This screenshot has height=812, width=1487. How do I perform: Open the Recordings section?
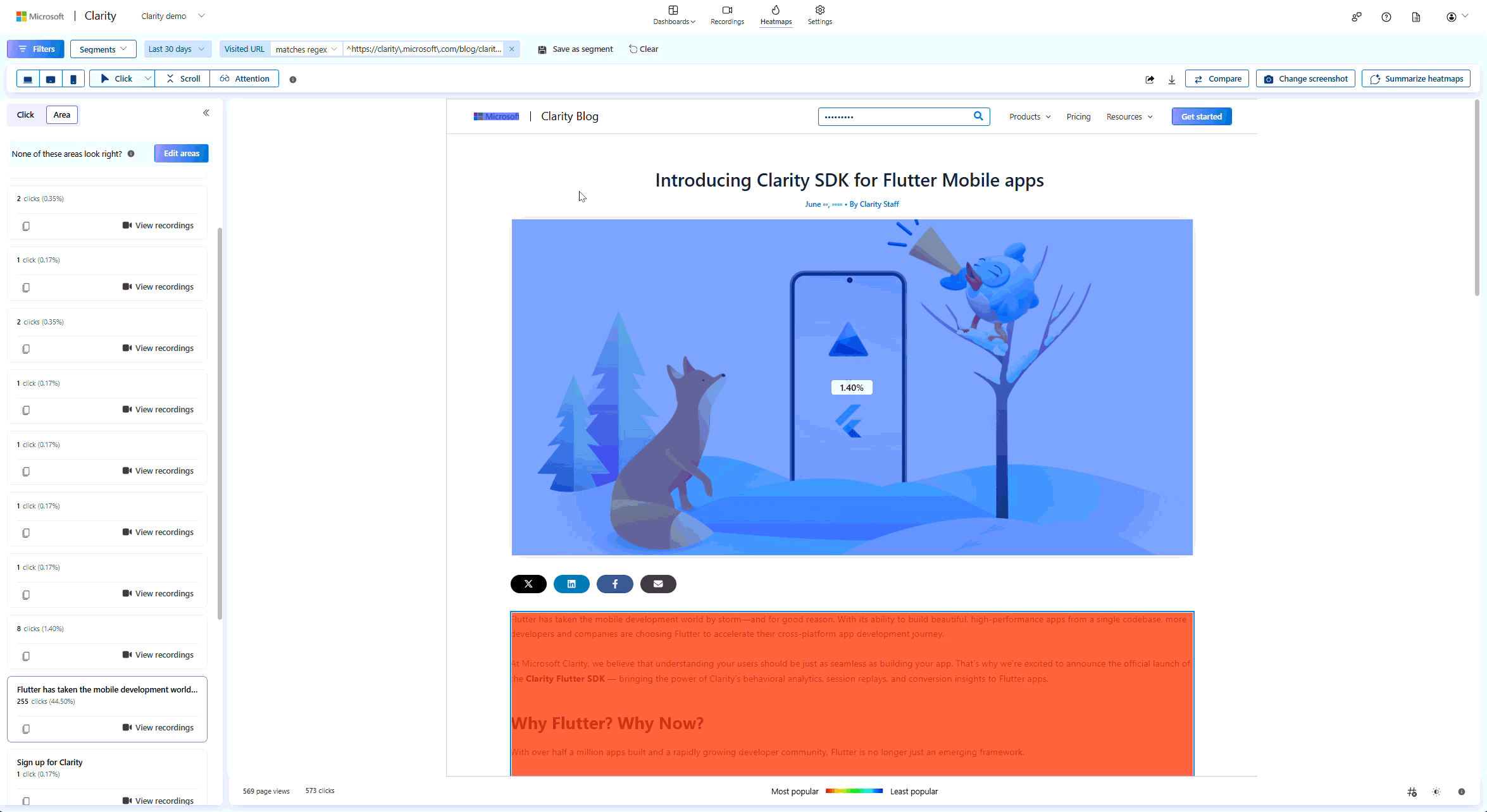point(727,15)
